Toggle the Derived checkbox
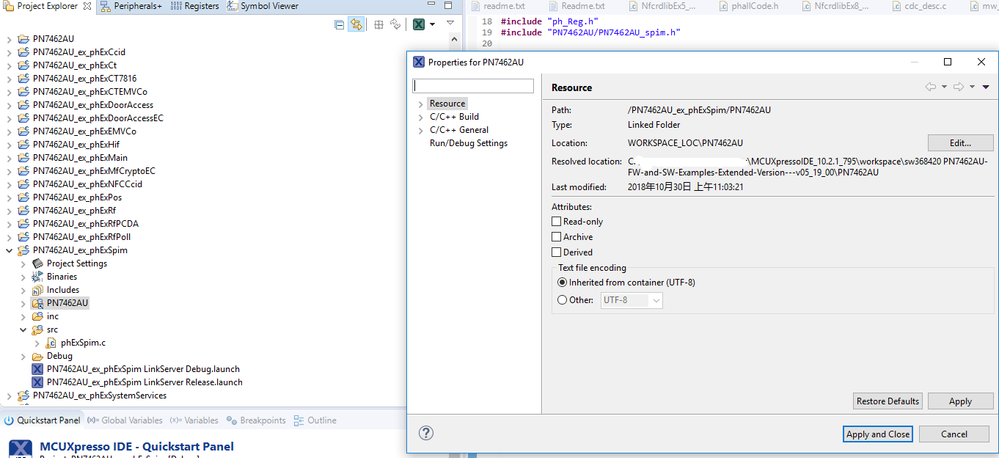This screenshot has height=458, width=999. click(557, 252)
